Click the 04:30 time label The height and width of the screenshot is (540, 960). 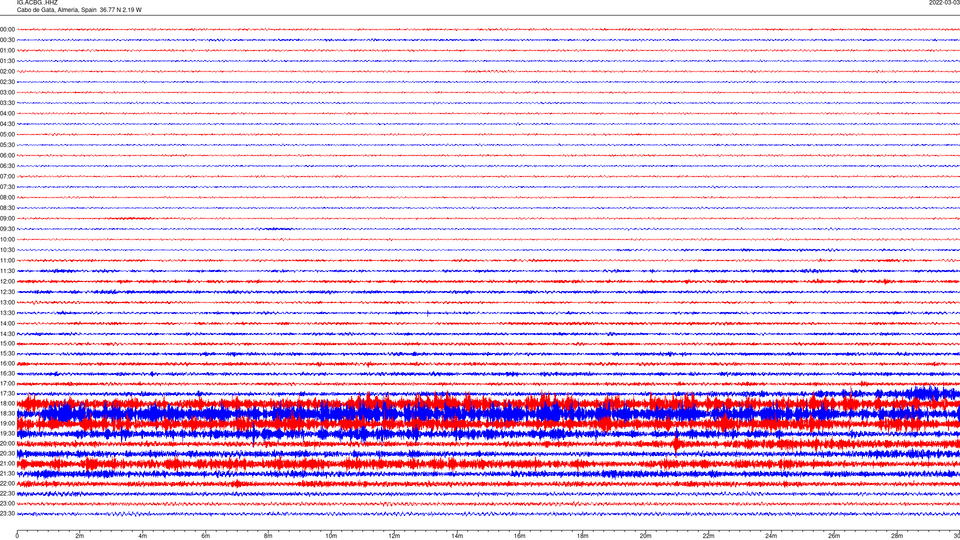pos(7,124)
